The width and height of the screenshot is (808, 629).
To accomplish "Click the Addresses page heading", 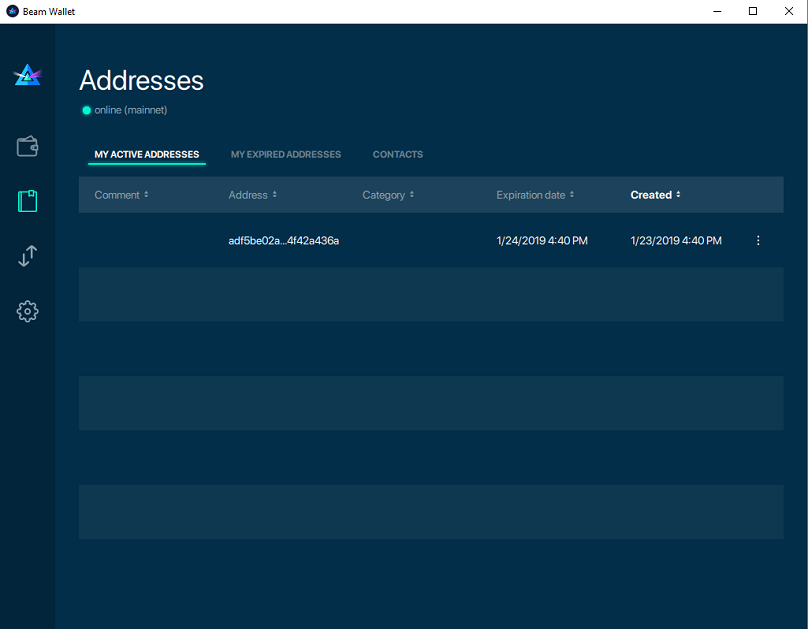I will 141,81.
